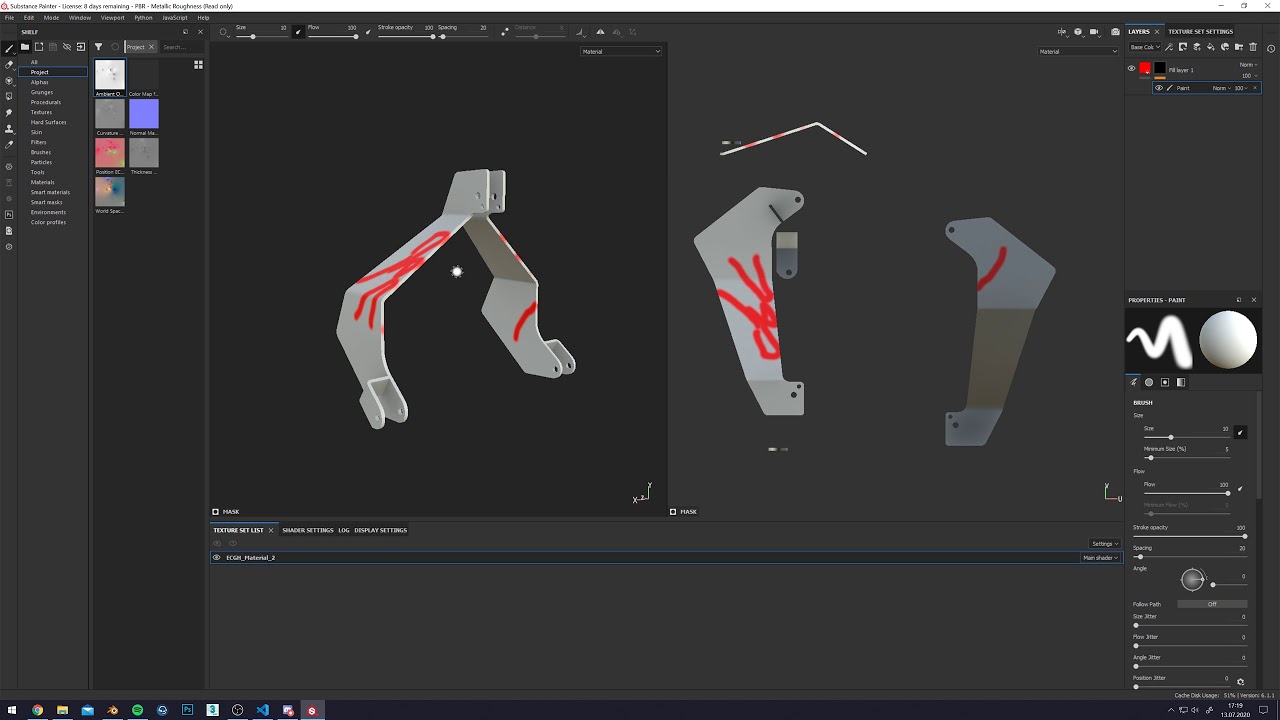
Task: Change blend mode of Fill layer 1
Action: pos(1248,65)
